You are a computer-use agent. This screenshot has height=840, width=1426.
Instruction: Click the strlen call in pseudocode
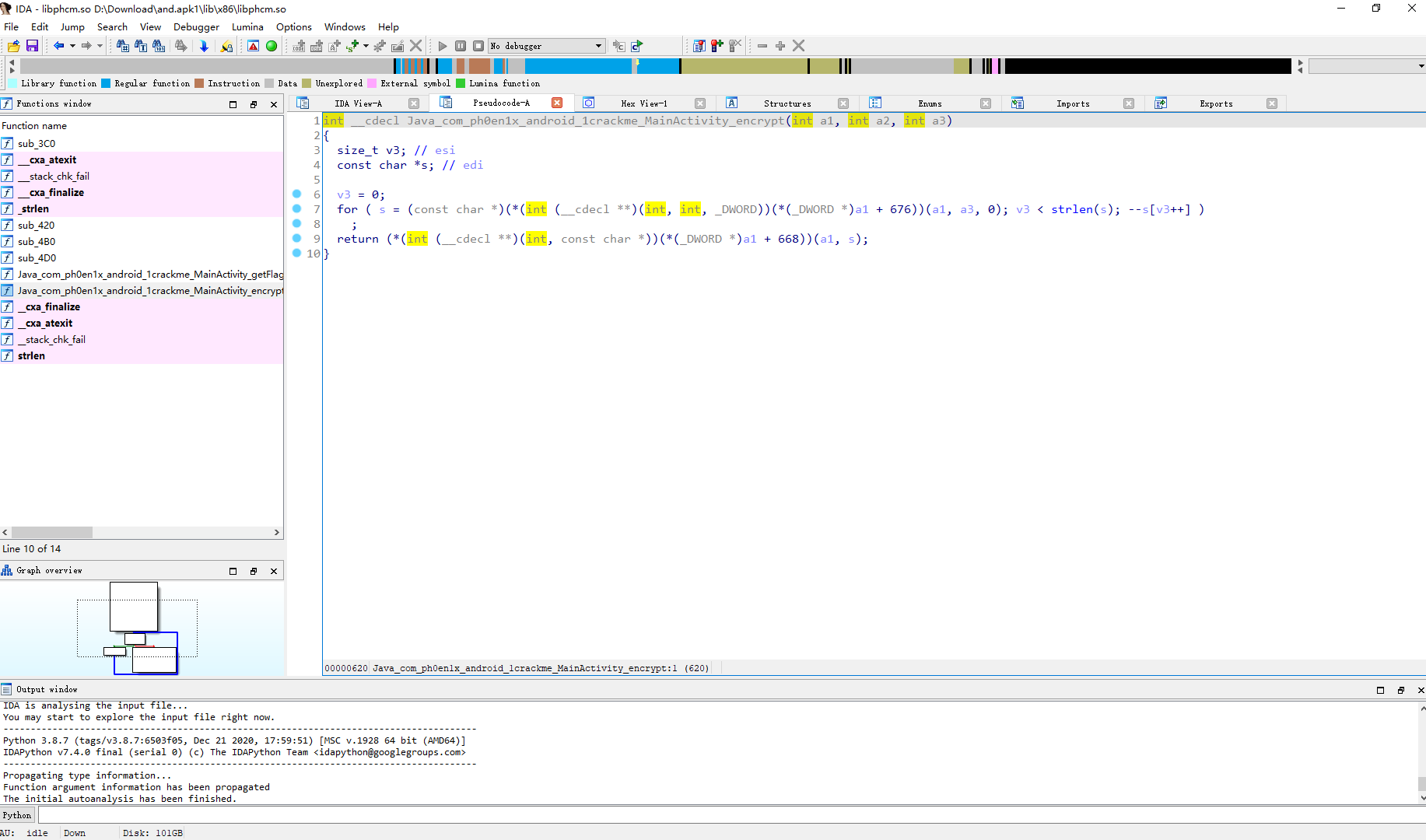pyautogui.click(x=1072, y=209)
